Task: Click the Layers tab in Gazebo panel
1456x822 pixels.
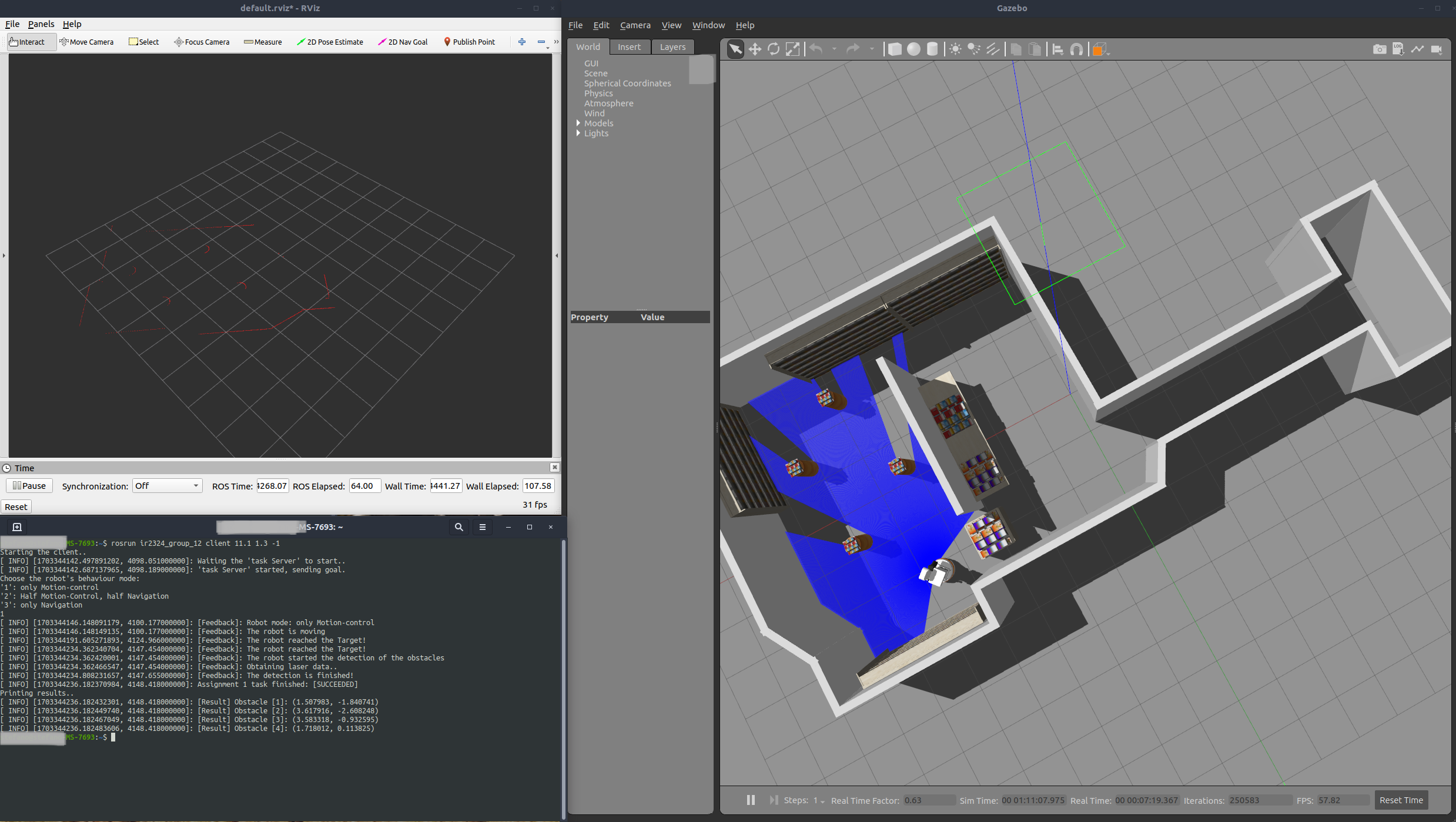Action: [672, 46]
